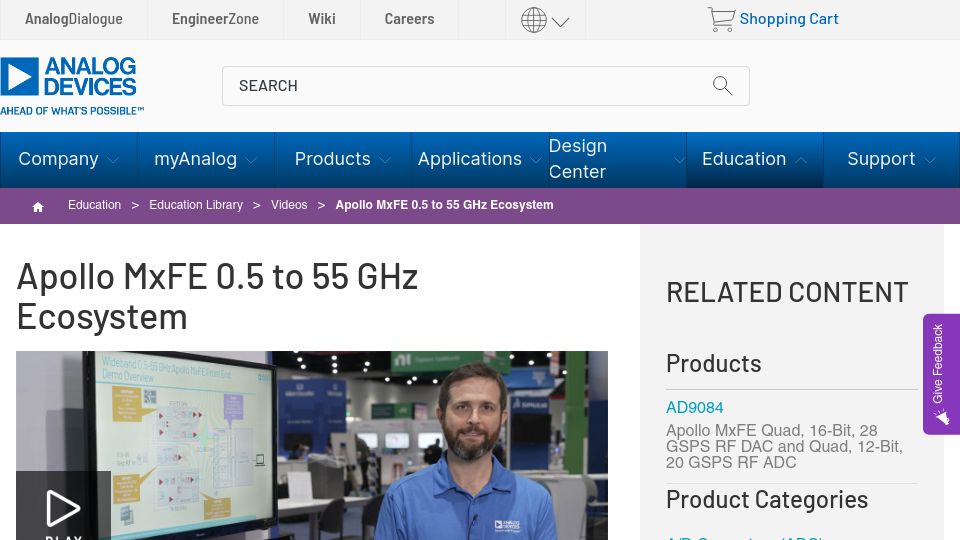This screenshot has width=960, height=540.
Task: Play the Apollo MxFE video
Action: pos(63,507)
